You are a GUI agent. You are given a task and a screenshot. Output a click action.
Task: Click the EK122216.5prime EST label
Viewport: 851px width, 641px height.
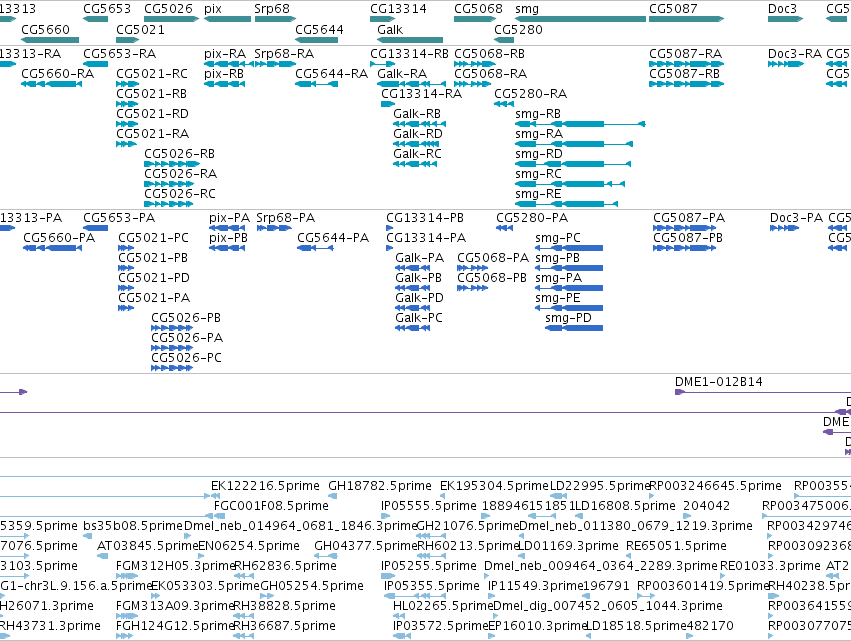click(x=265, y=485)
